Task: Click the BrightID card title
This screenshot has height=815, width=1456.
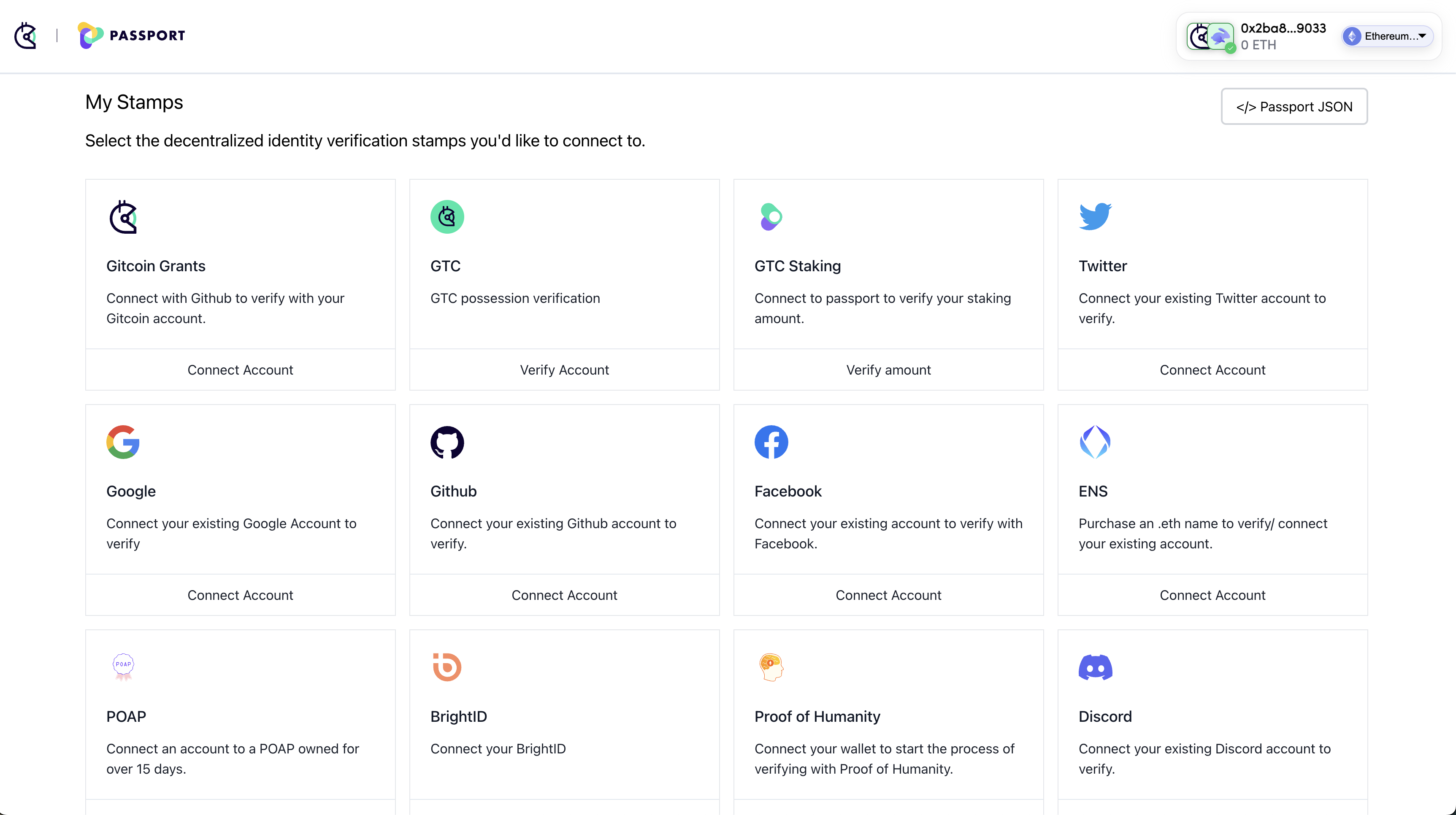Action: pos(458,717)
